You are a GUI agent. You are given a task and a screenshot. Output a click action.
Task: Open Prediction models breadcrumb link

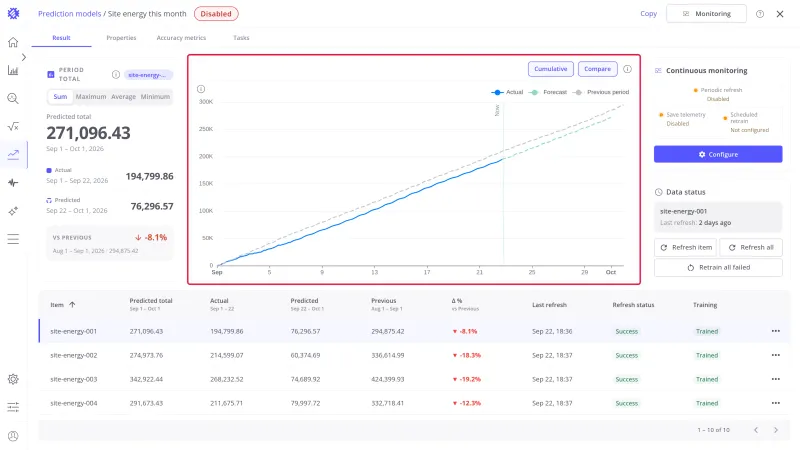(69, 14)
